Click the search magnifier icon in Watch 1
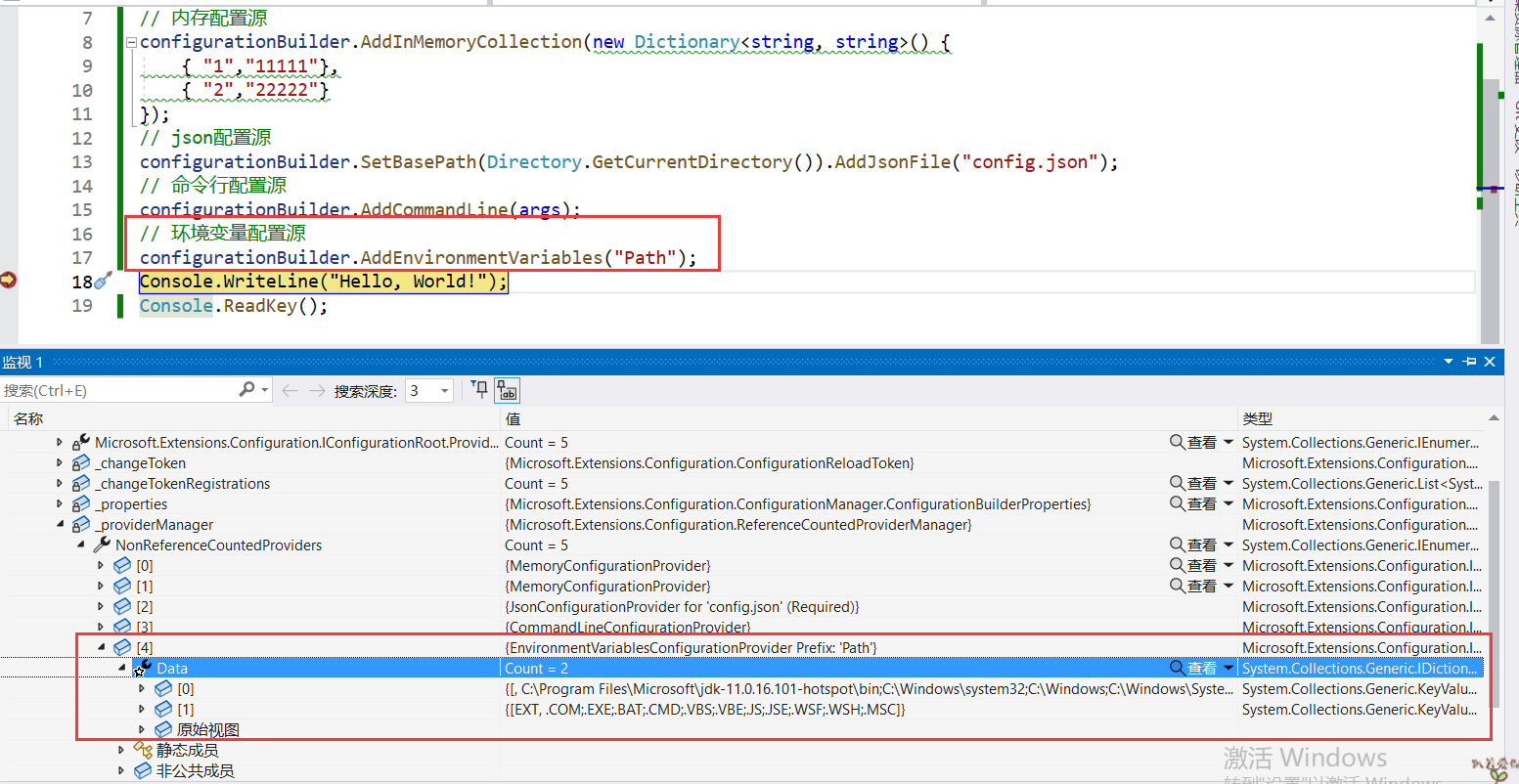This screenshot has height=784, width=1519. coord(246,390)
